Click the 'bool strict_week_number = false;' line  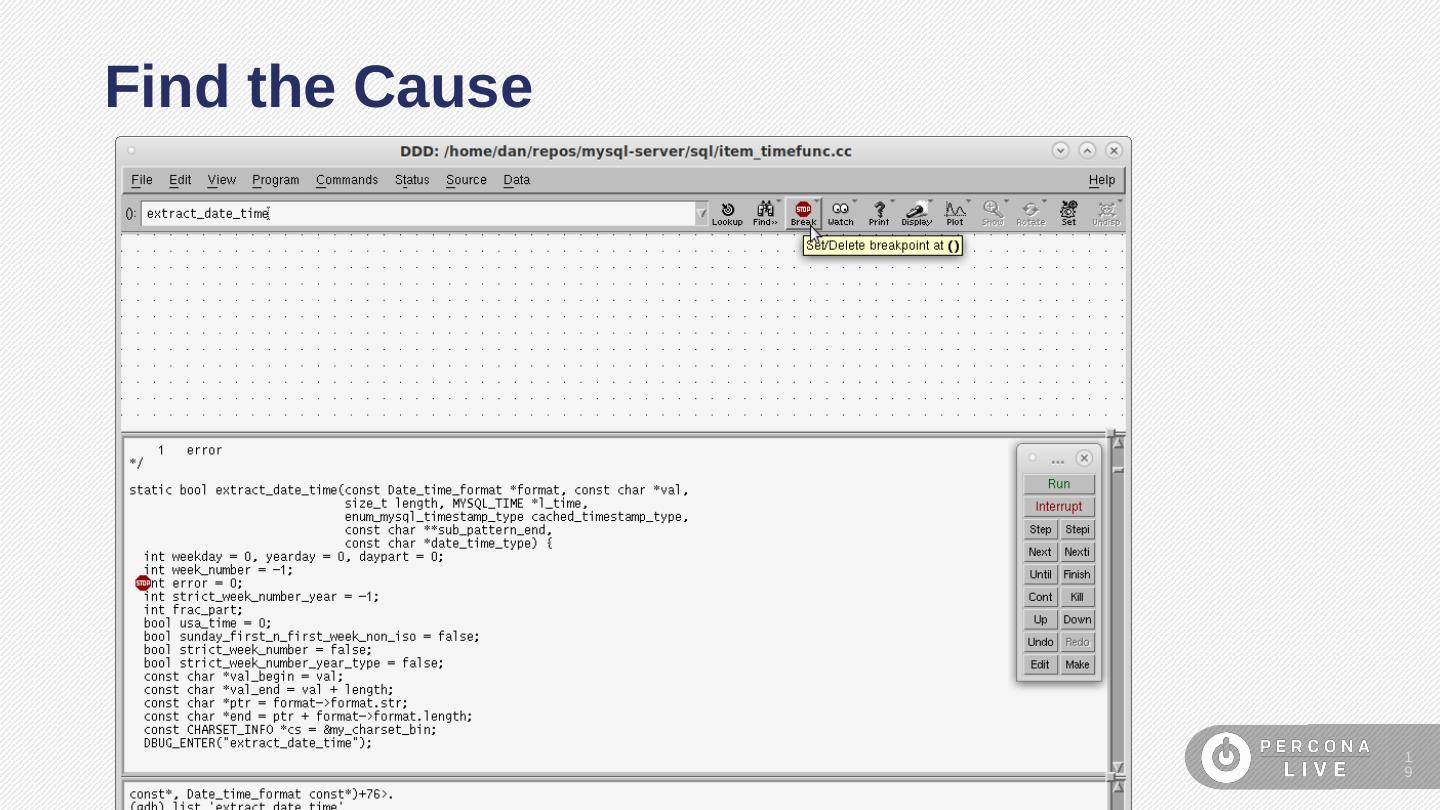coord(258,650)
